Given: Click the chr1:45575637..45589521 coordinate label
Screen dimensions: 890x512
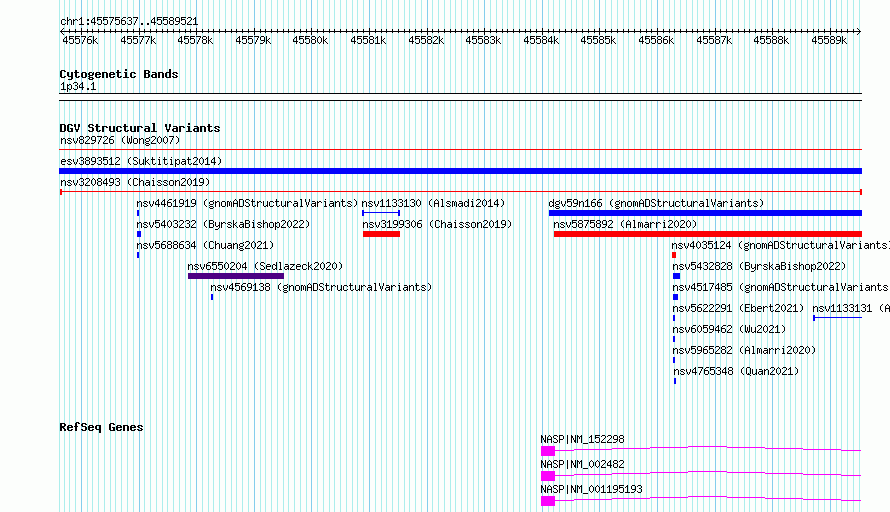Looking at the screenshot, I should coord(129,22).
